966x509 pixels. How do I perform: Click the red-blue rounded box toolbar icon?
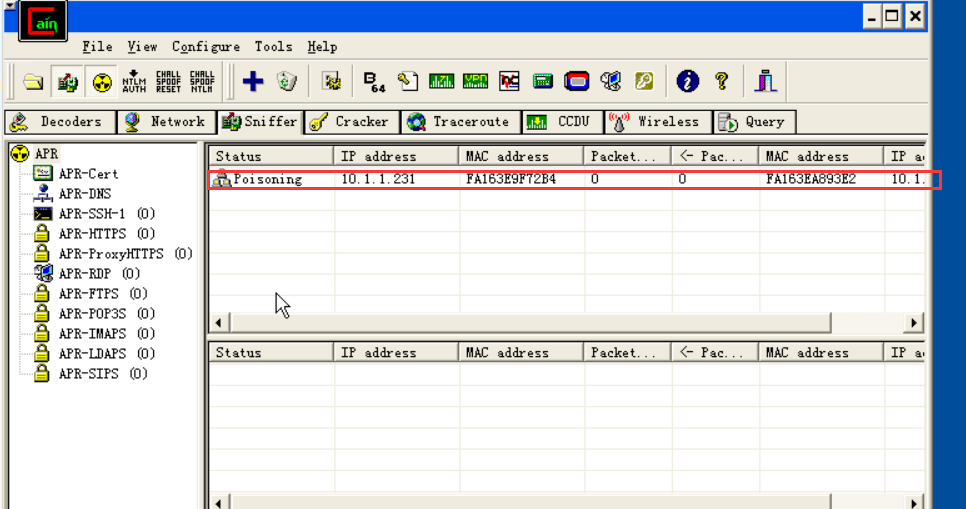tap(577, 81)
